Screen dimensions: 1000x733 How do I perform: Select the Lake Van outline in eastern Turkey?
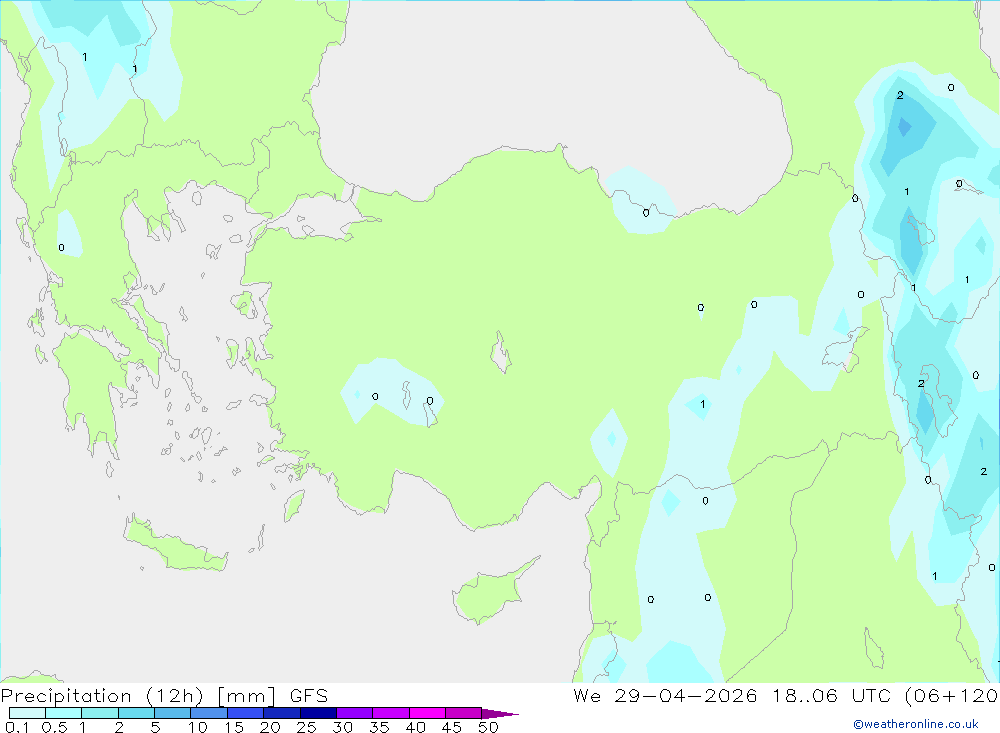[845, 349]
